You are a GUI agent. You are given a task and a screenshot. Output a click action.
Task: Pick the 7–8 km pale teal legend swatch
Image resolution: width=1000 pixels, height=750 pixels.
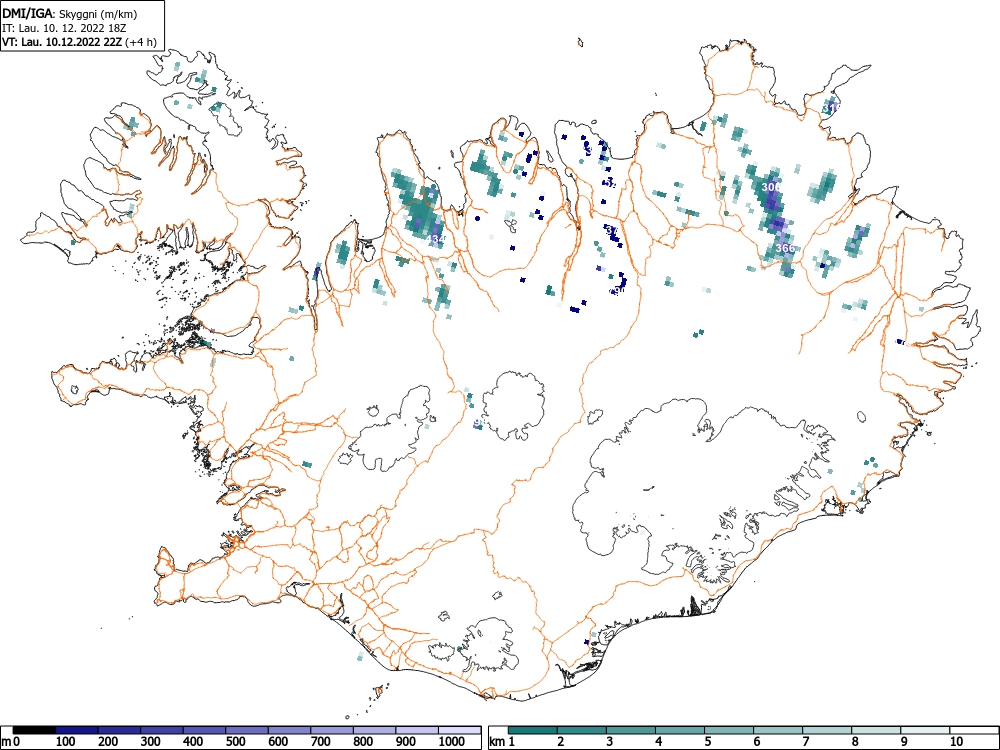[827, 730]
